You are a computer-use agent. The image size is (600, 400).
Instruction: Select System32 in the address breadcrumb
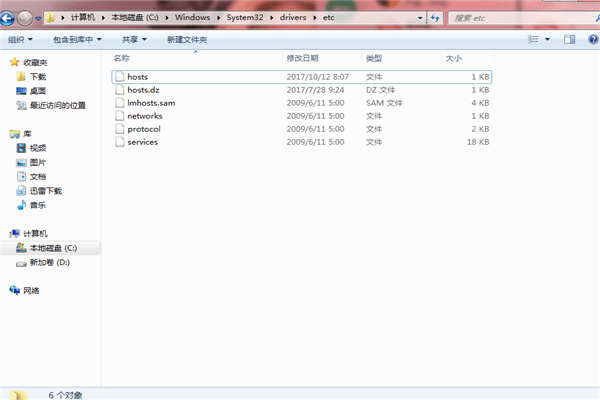245,18
